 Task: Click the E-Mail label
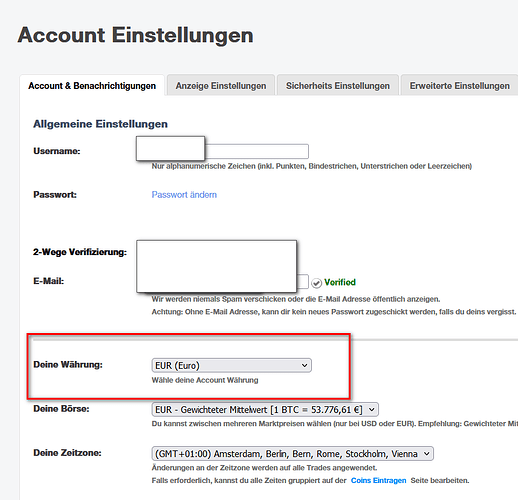tap(49, 281)
